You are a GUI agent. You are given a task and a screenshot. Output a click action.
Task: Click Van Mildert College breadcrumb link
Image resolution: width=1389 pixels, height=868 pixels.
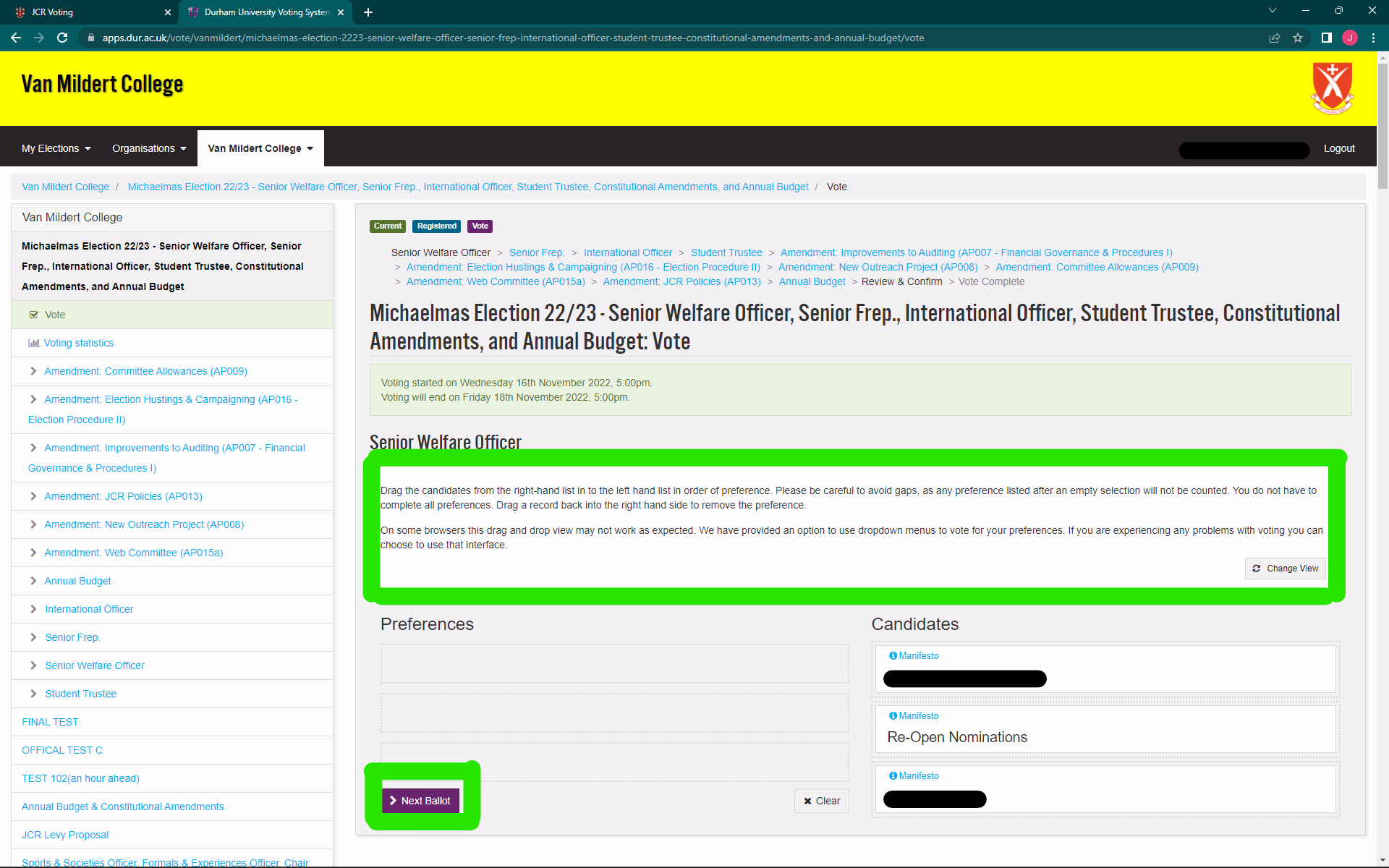(x=65, y=187)
